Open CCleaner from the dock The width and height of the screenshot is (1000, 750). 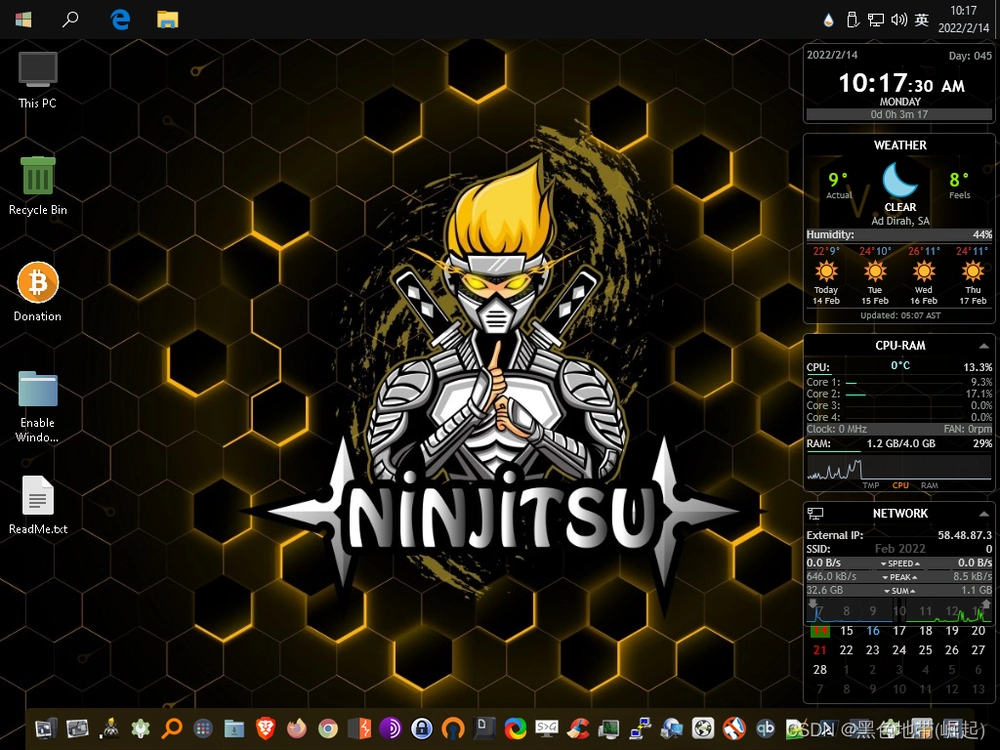[x=578, y=728]
